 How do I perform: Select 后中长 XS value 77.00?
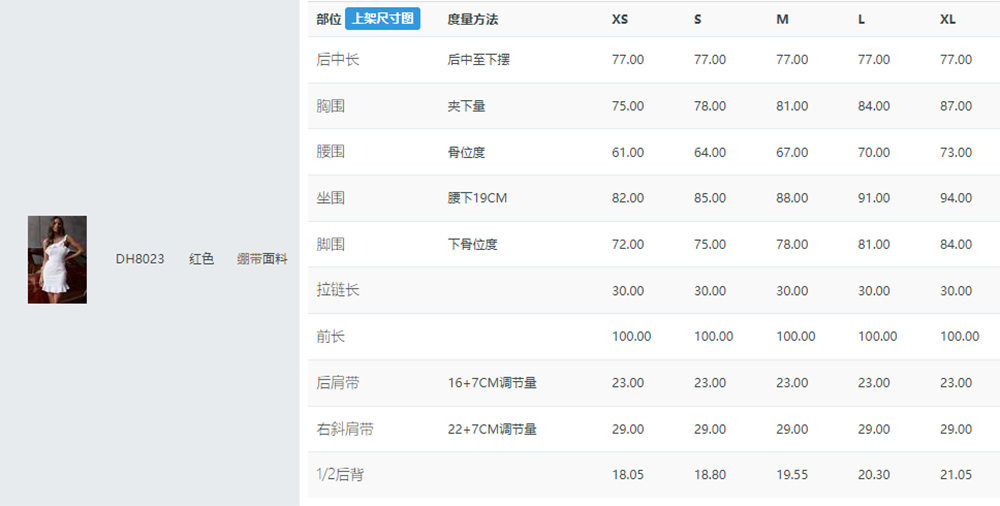pyautogui.click(x=628, y=60)
